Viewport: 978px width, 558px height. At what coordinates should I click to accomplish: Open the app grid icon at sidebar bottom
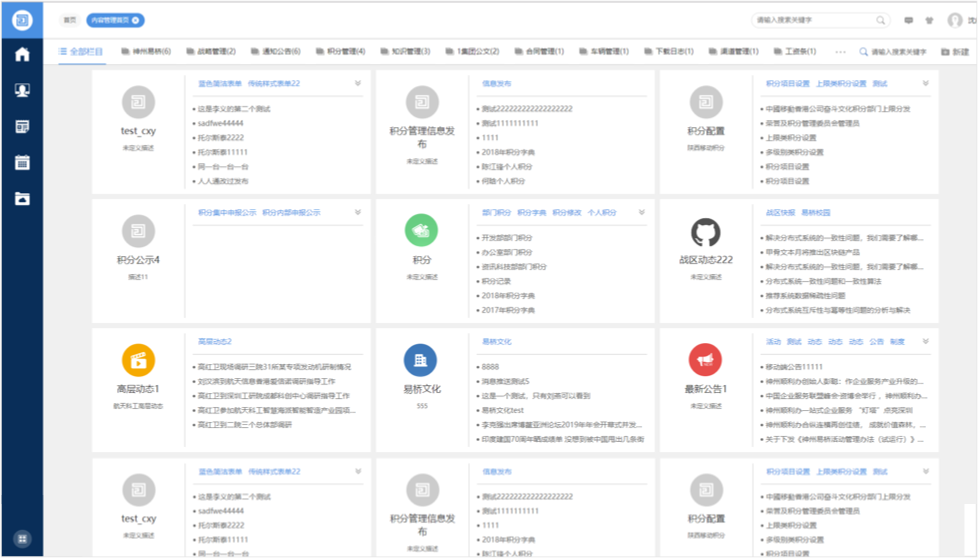tap(22, 539)
